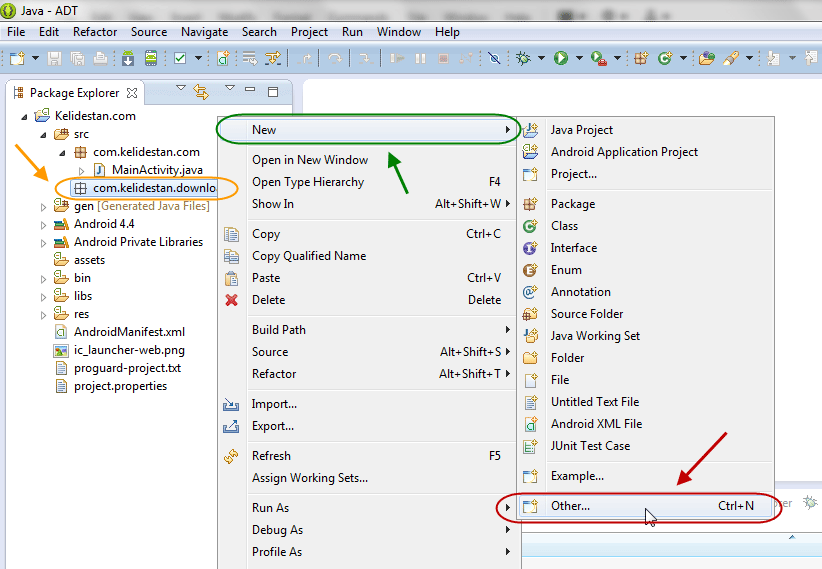
Task: Open dropdown arrow beside the New Class icon
Action: click(683, 58)
